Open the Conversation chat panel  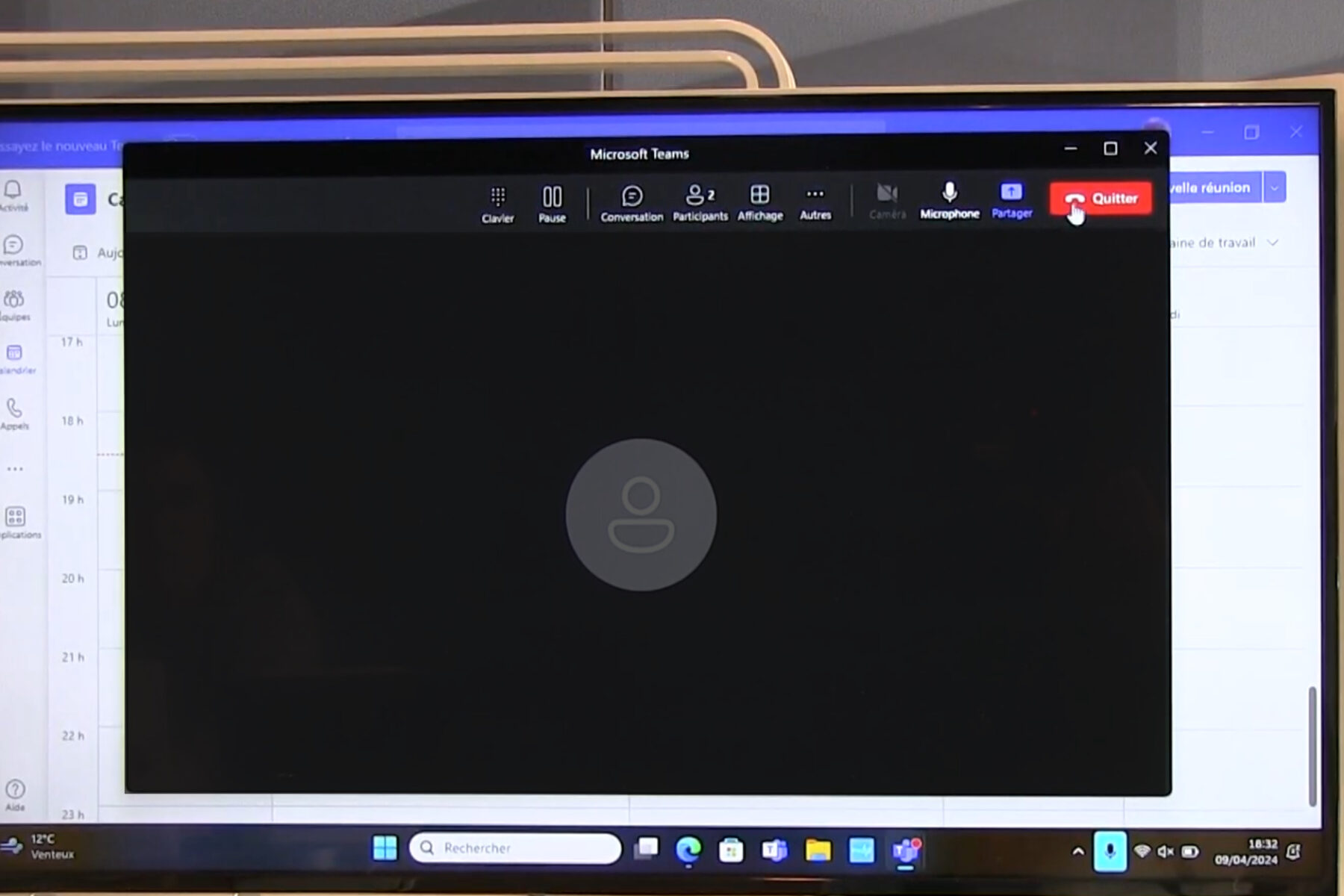click(x=632, y=204)
